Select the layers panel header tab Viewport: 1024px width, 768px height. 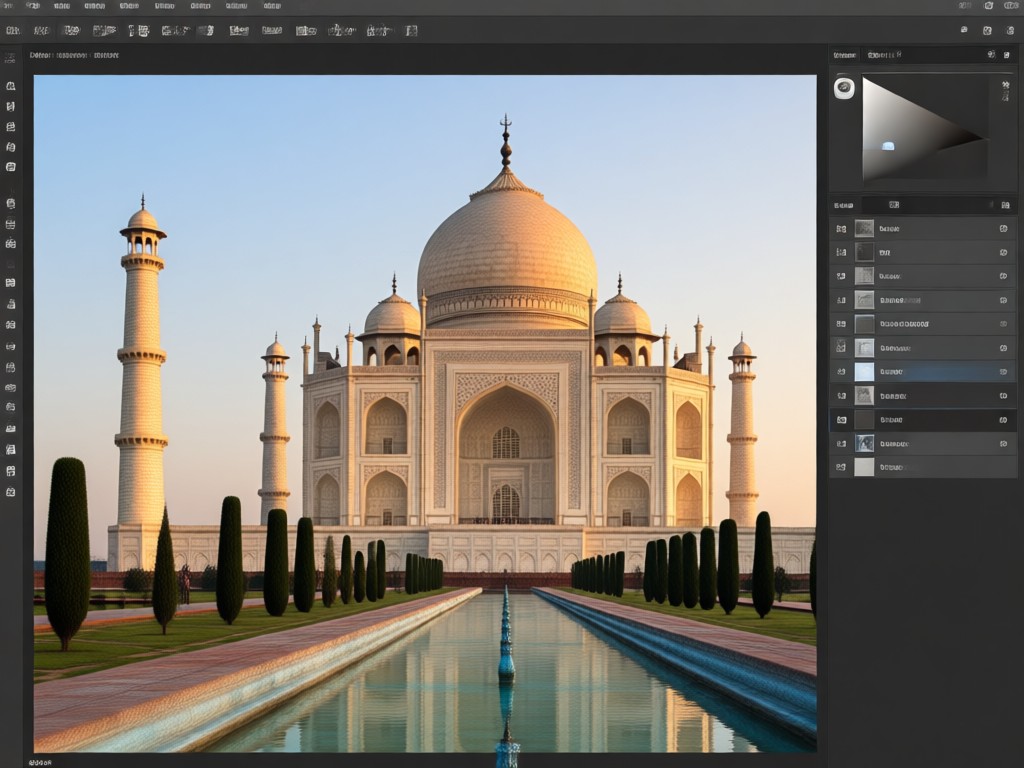(843, 205)
